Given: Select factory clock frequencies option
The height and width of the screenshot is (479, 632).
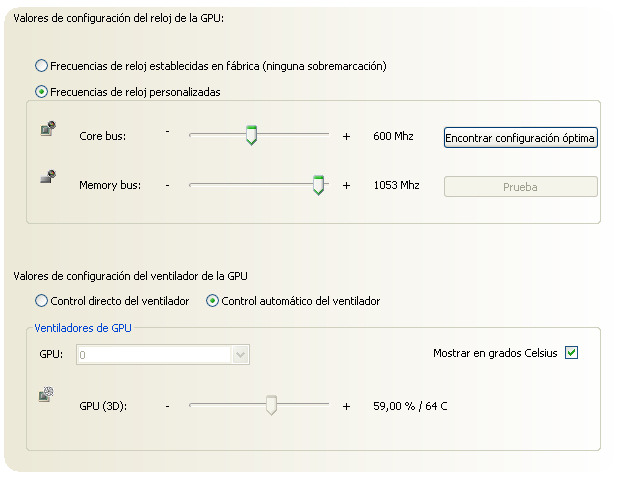Looking at the screenshot, I should (x=41, y=66).
